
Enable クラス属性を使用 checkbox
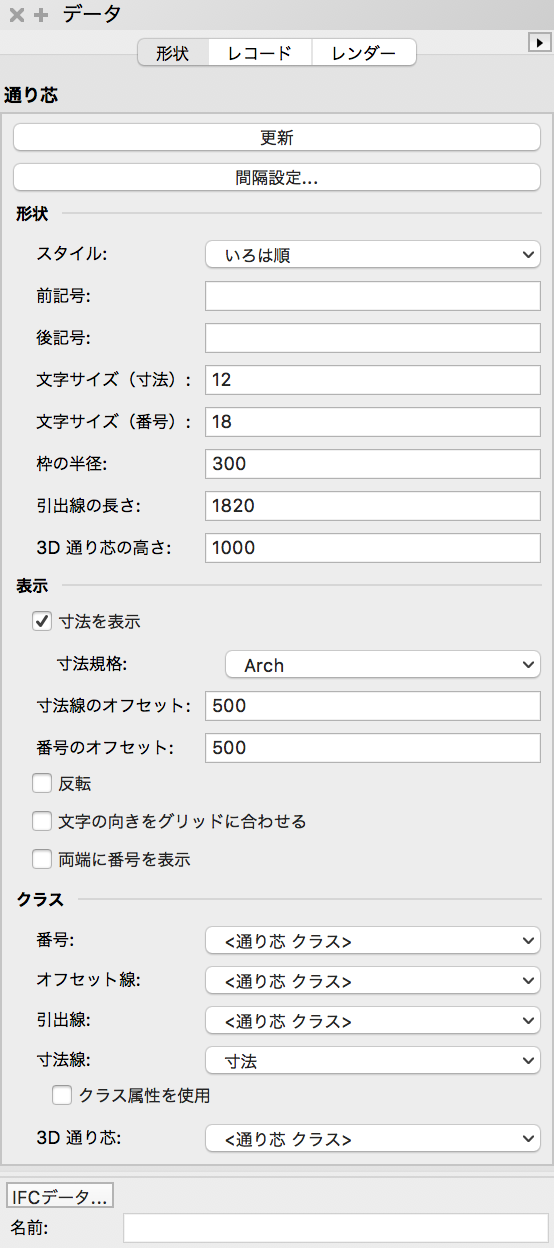pyautogui.click(x=62, y=1095)
